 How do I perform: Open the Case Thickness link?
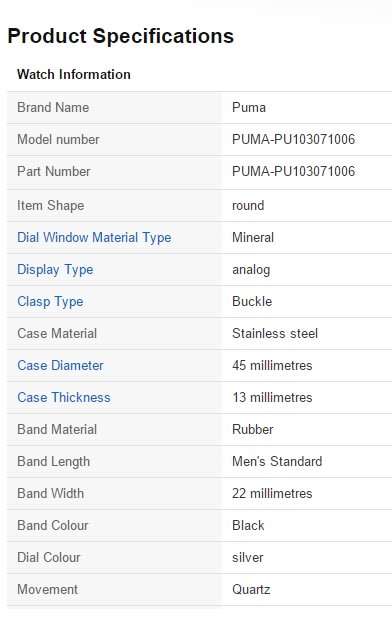pyautogui.click(x=64, y=397)
